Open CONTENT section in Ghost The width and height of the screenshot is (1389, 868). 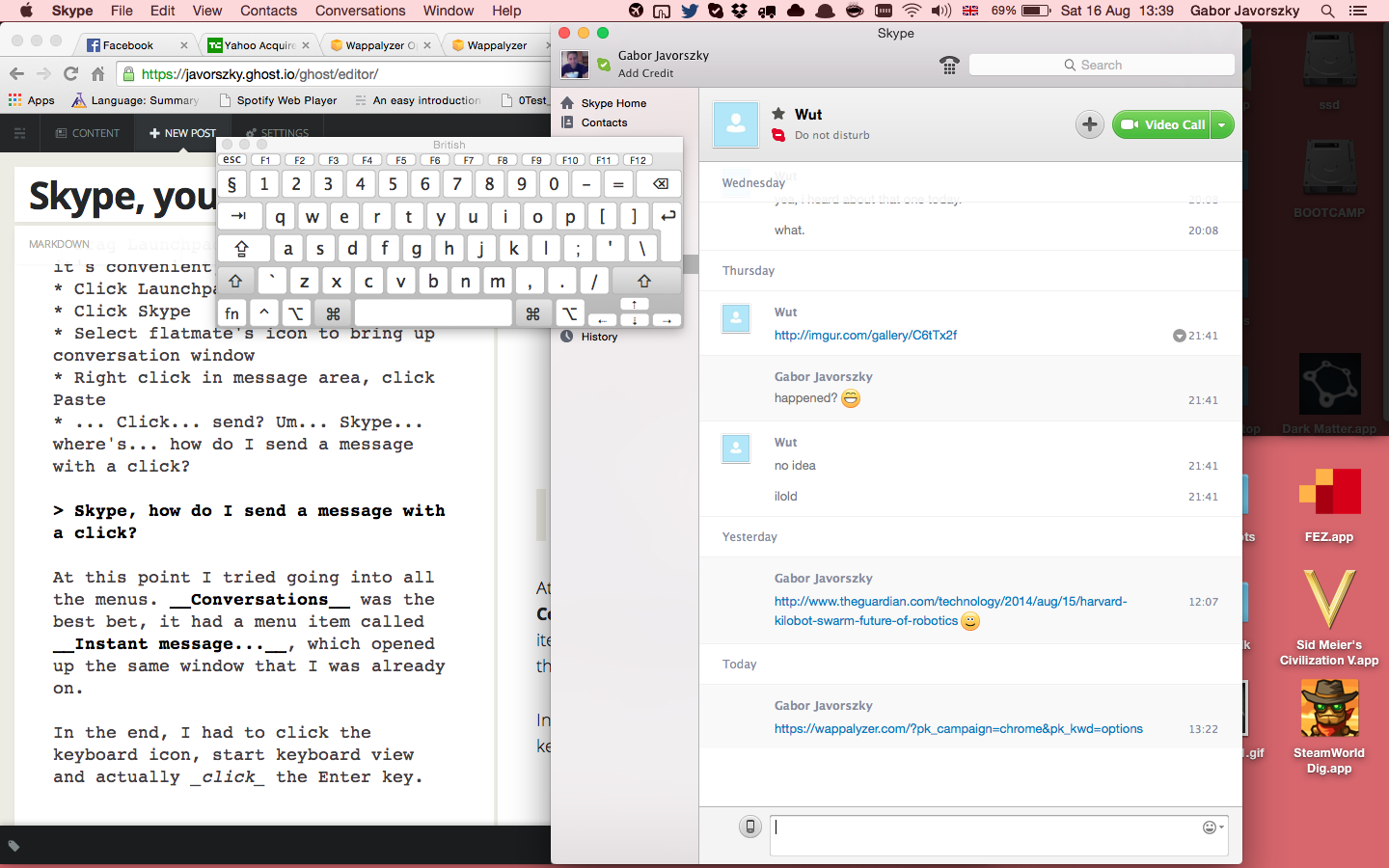pyautogui.click(x=88, y=133)
